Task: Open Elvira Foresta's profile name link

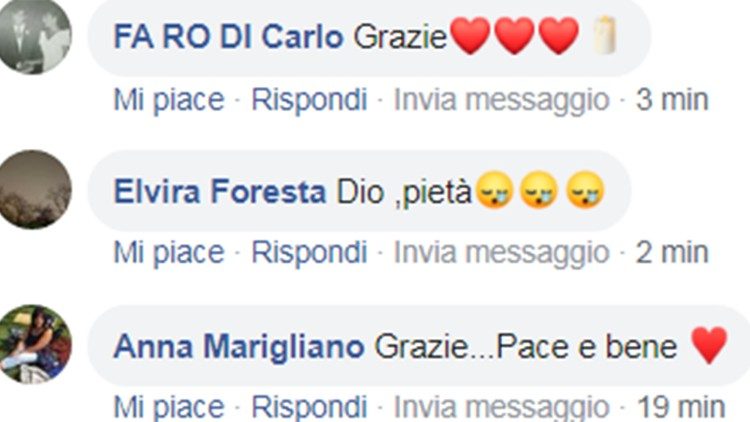Action: point(220,191)
